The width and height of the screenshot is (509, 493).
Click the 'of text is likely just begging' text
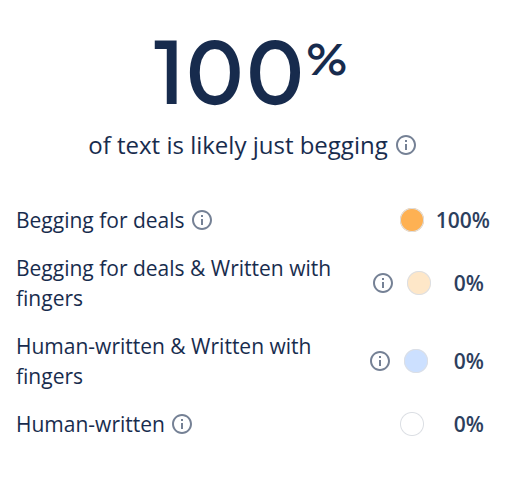click(x=238, y=146)
